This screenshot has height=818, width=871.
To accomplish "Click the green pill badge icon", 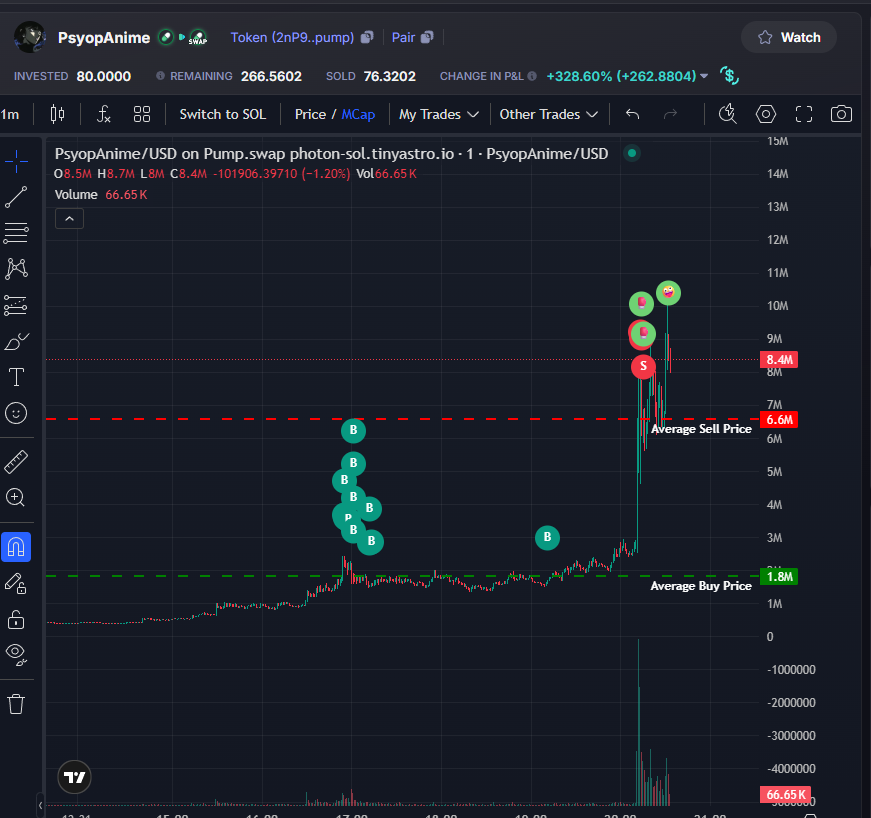I will coord(166,37).
